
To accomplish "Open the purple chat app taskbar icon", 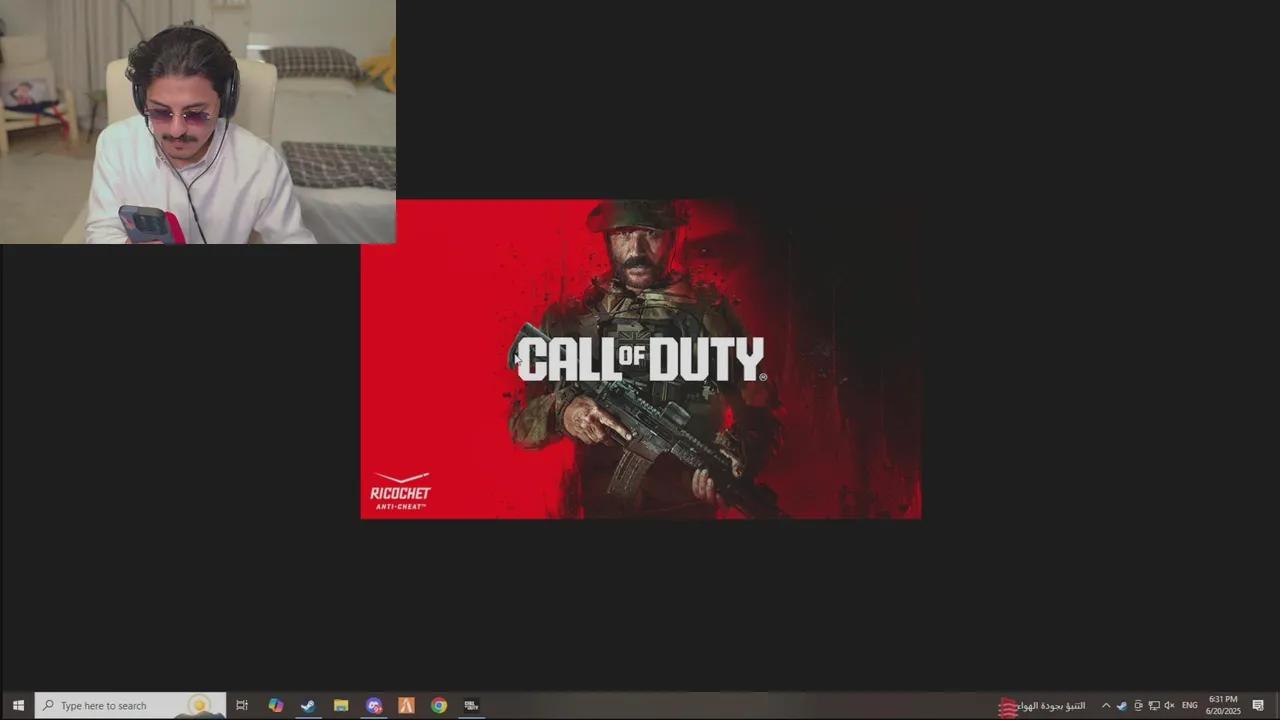I will point(374,705).
